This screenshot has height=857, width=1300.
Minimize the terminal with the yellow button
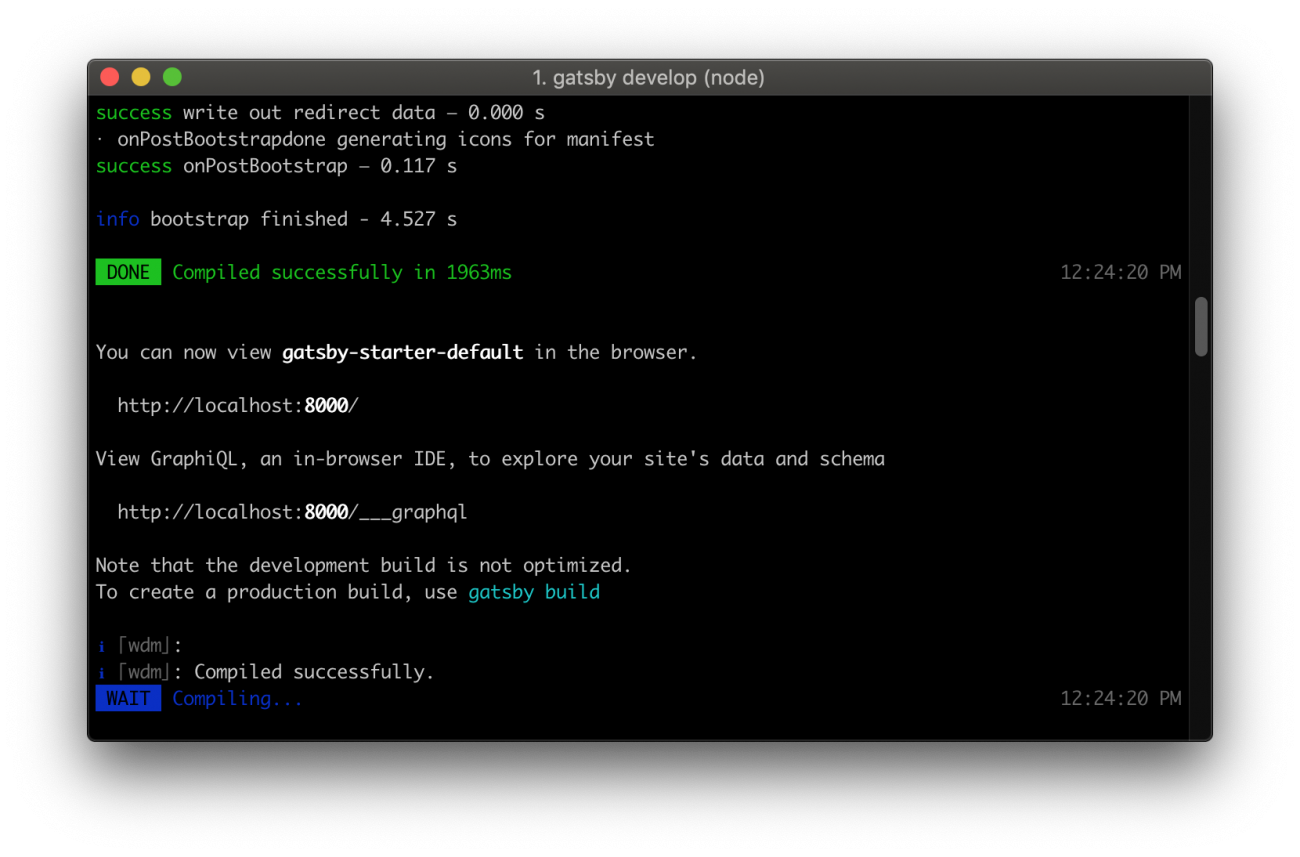point(141,77)
